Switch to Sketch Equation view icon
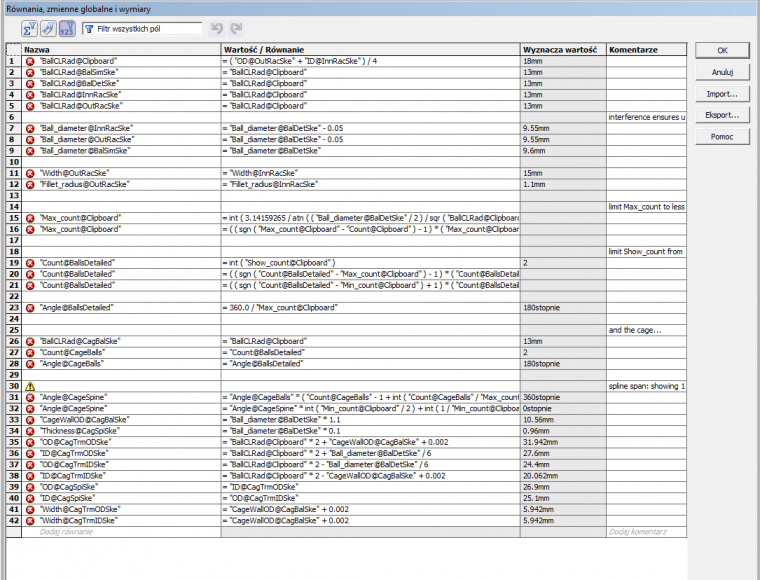Image resolution: width=760 pixels, height=580 pixels. 48,29
